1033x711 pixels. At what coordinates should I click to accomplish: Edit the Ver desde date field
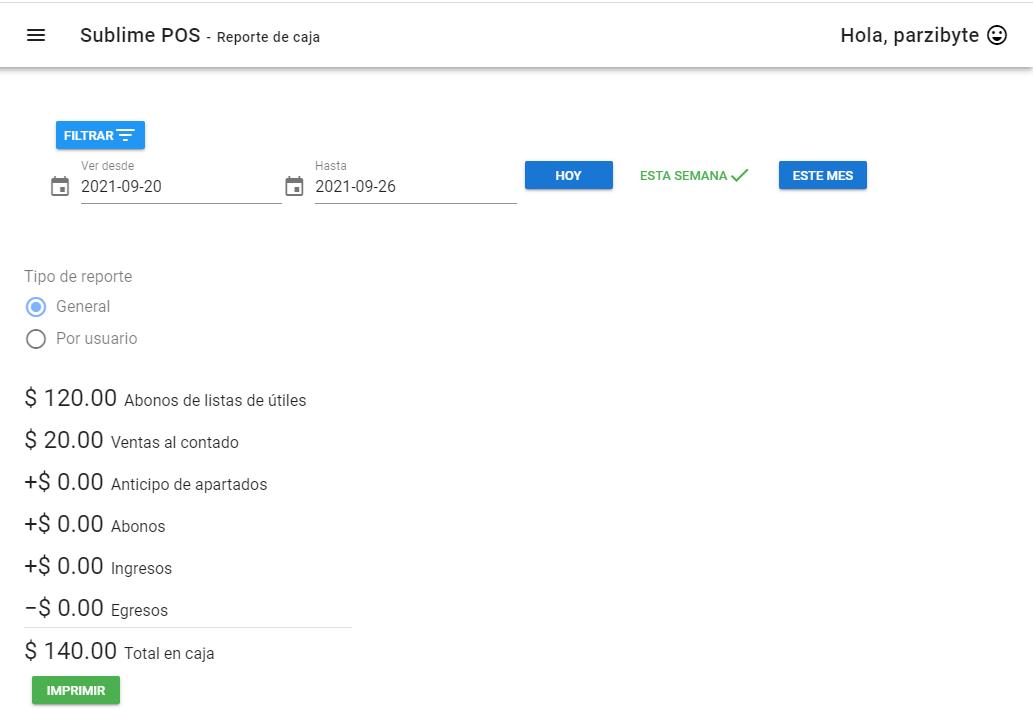tap(181, 186)
